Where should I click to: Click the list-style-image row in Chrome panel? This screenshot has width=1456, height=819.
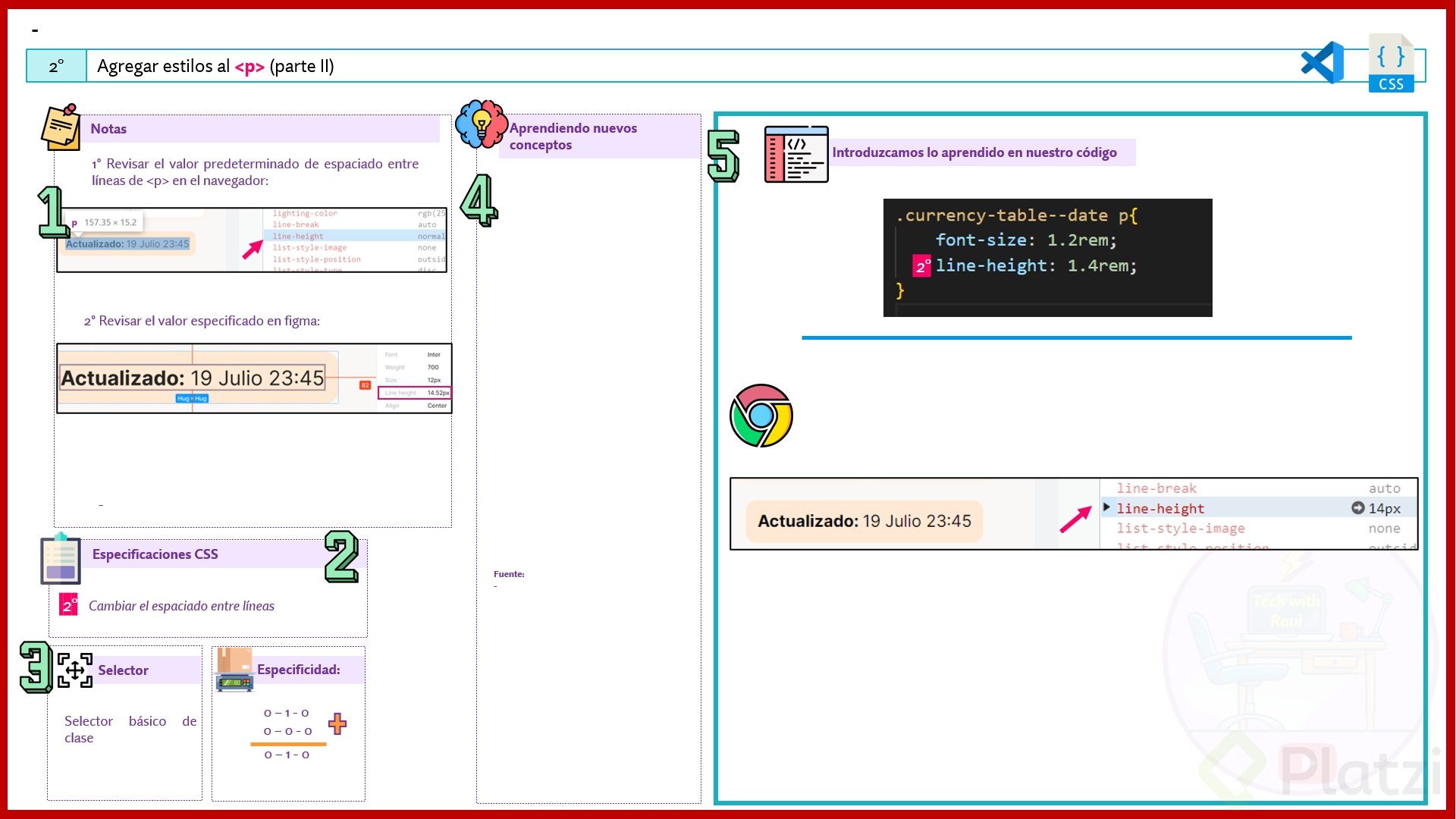[1259, 529]
